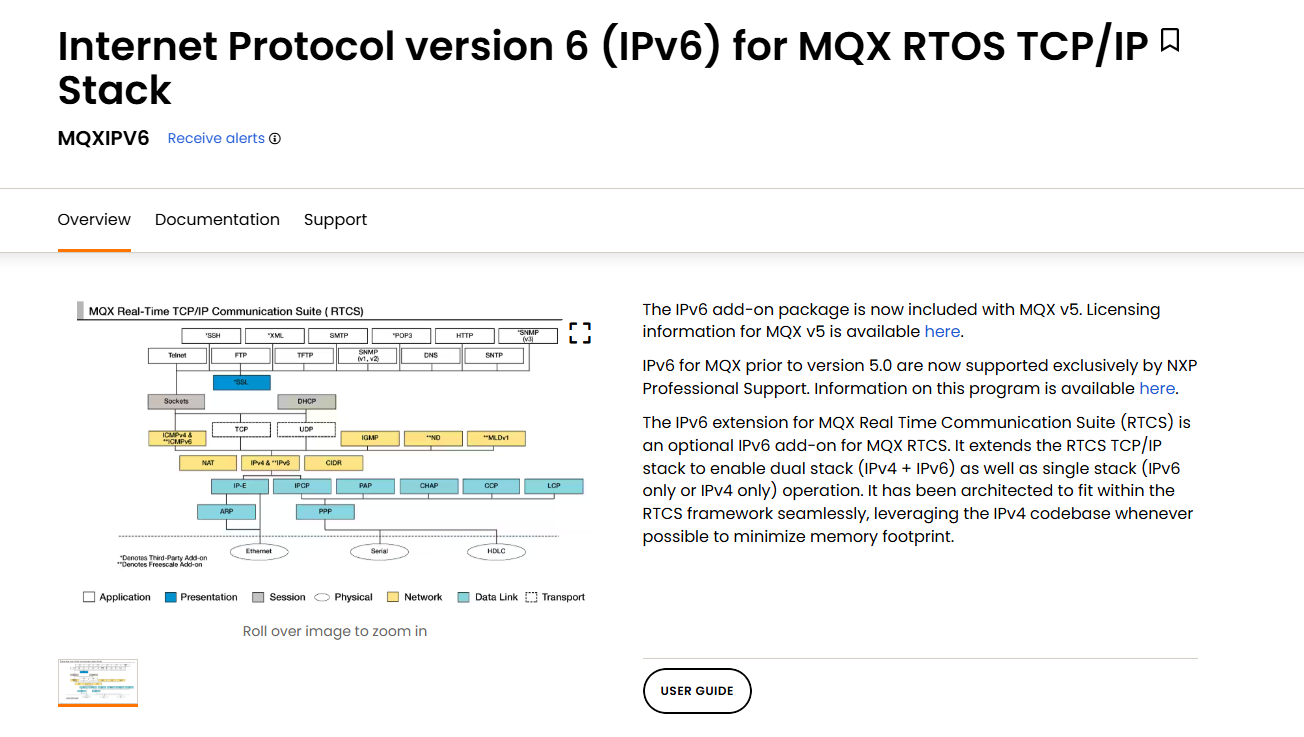Viewport: 1304px width, 737px height.
Task: Click the Serial oval in the diagram
Action: [x=378, y=551]
